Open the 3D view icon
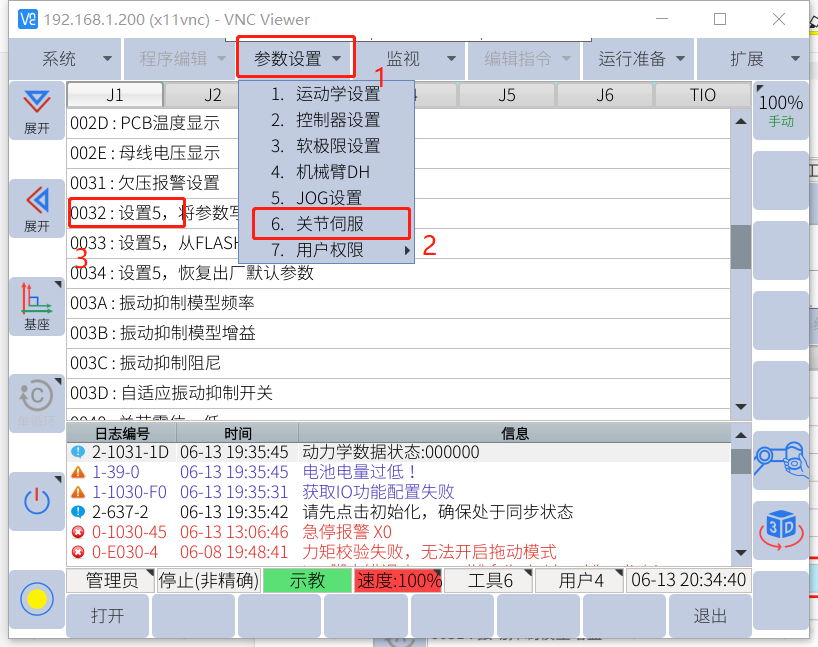Image resolution: width=818 pixels, height=647 pixels. point(780,530)
